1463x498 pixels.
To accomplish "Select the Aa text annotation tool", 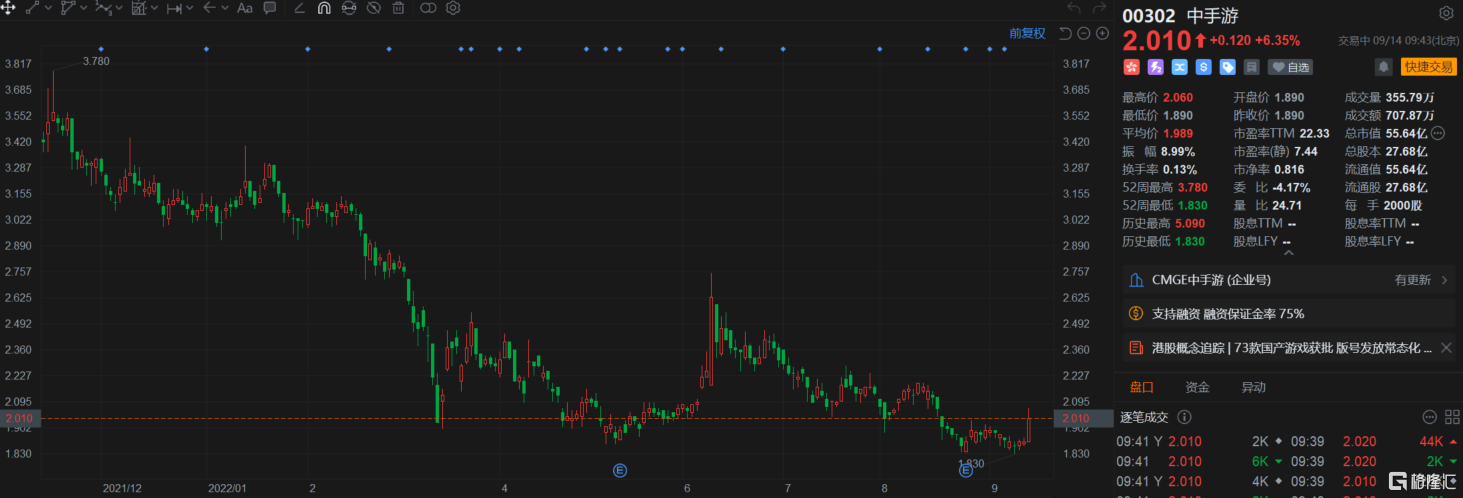I will tap(245, 8).
